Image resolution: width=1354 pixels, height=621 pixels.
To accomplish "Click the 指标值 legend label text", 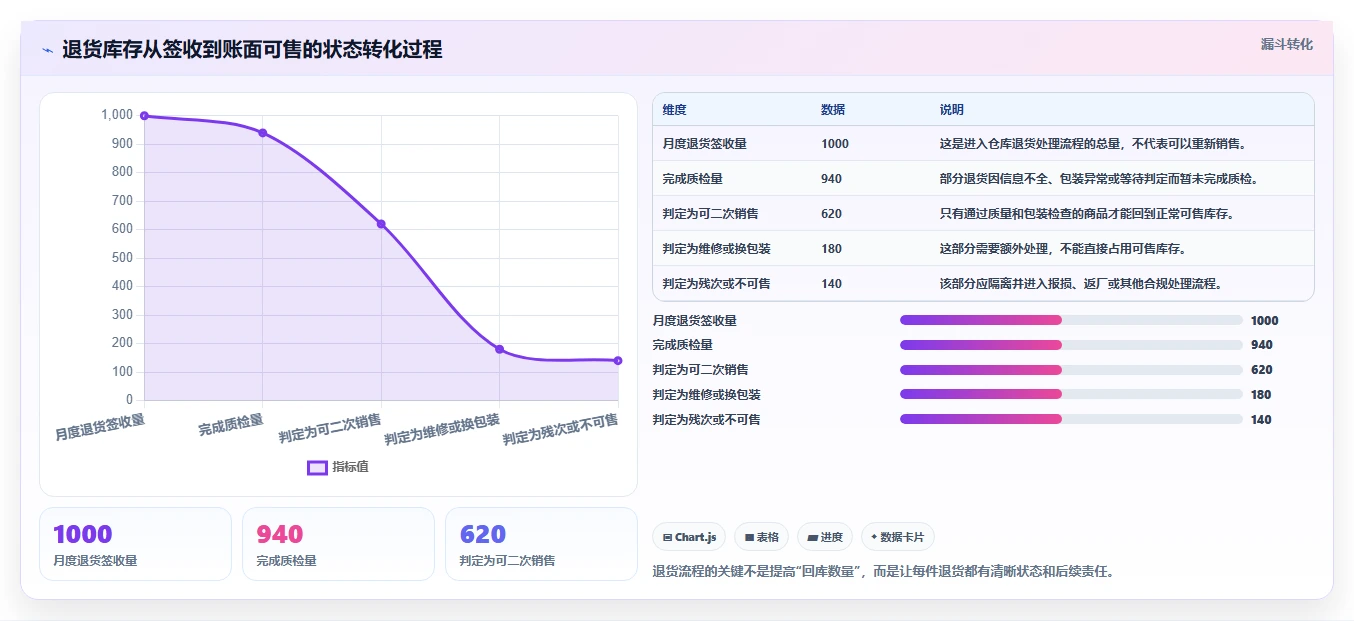I will (x=350, y=467).
